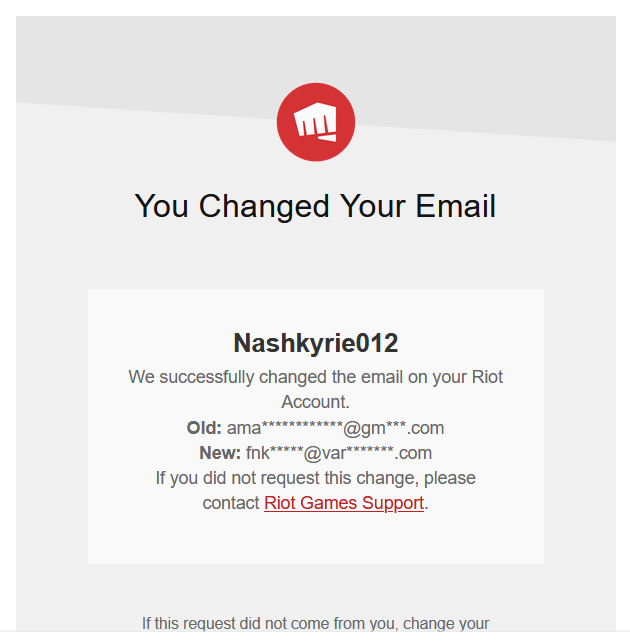Click the word "You" in the heading
This screenshot has width=630, height=643.
[162, 206]
